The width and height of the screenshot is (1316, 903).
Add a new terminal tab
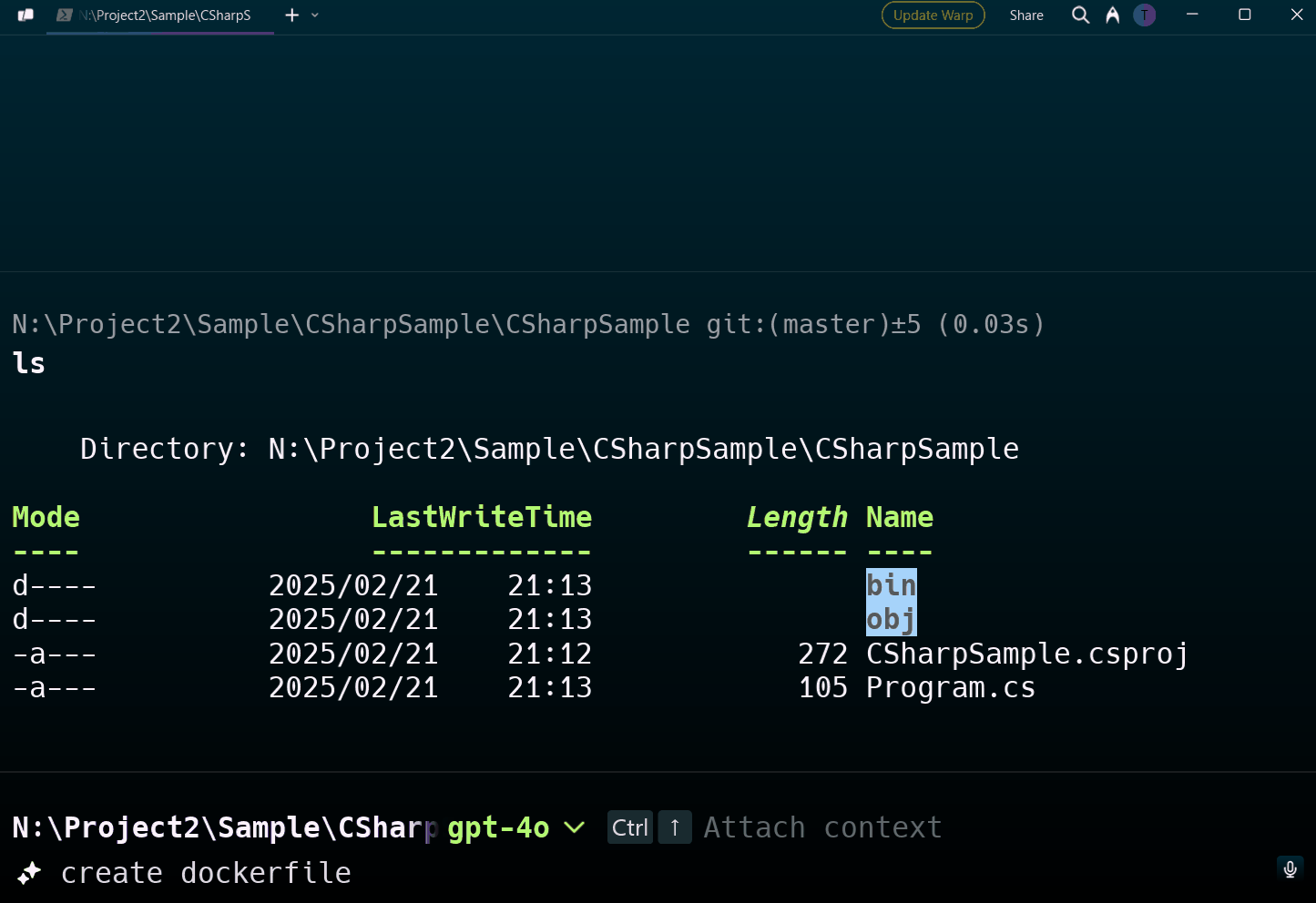292,15
